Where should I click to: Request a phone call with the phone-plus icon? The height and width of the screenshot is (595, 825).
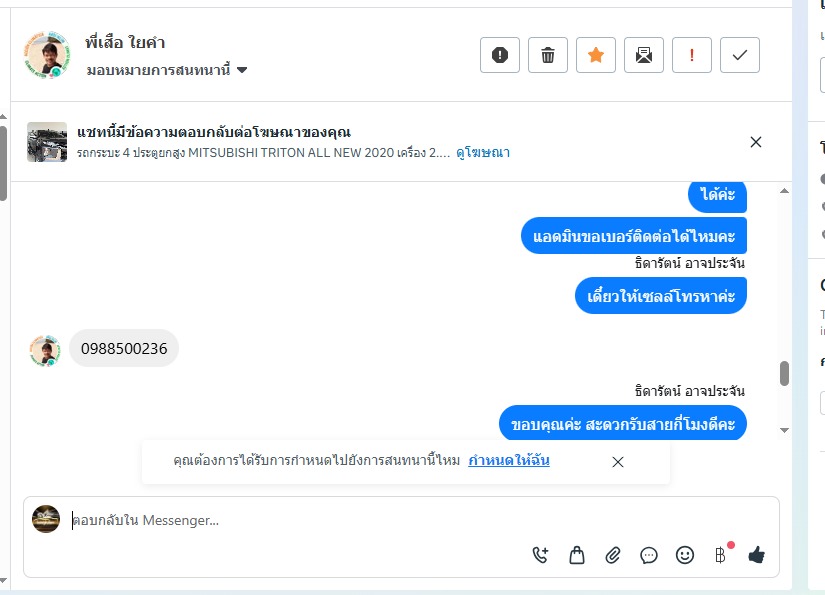coord(541,555)
